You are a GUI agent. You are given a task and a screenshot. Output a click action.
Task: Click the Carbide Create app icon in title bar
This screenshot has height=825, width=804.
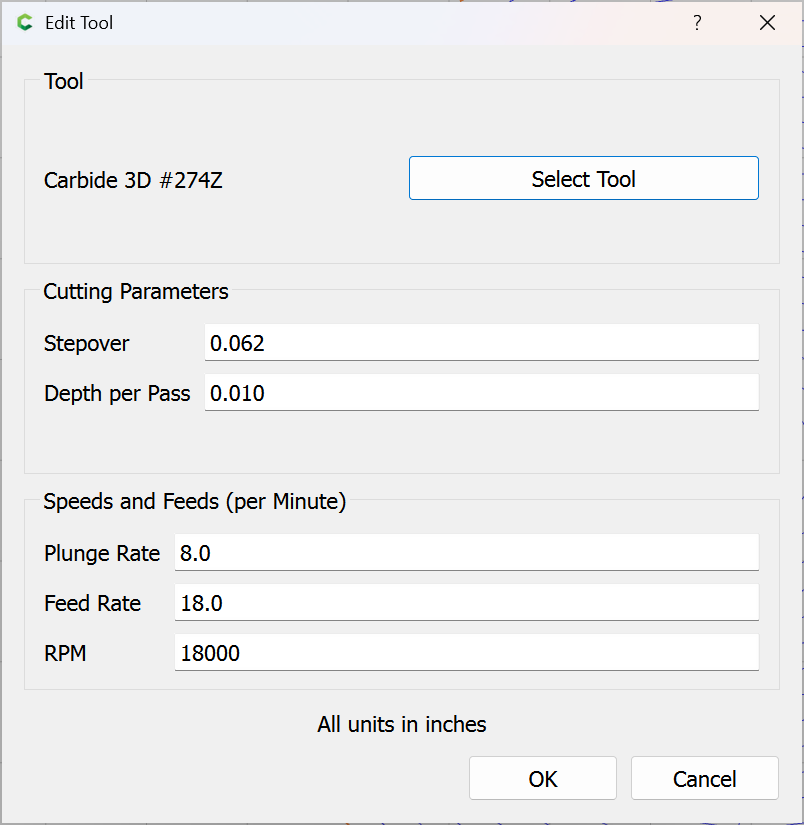tap(24, 23)
